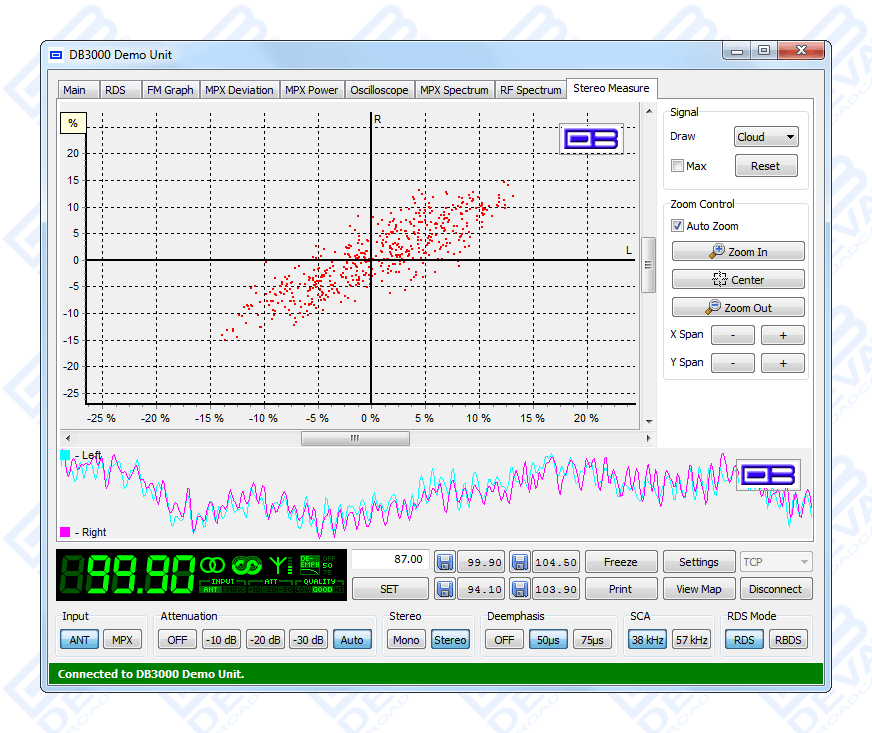Screen dimensions: 872x733
Task: Disable the Auto Zoom checkbox
Action: 678,226
